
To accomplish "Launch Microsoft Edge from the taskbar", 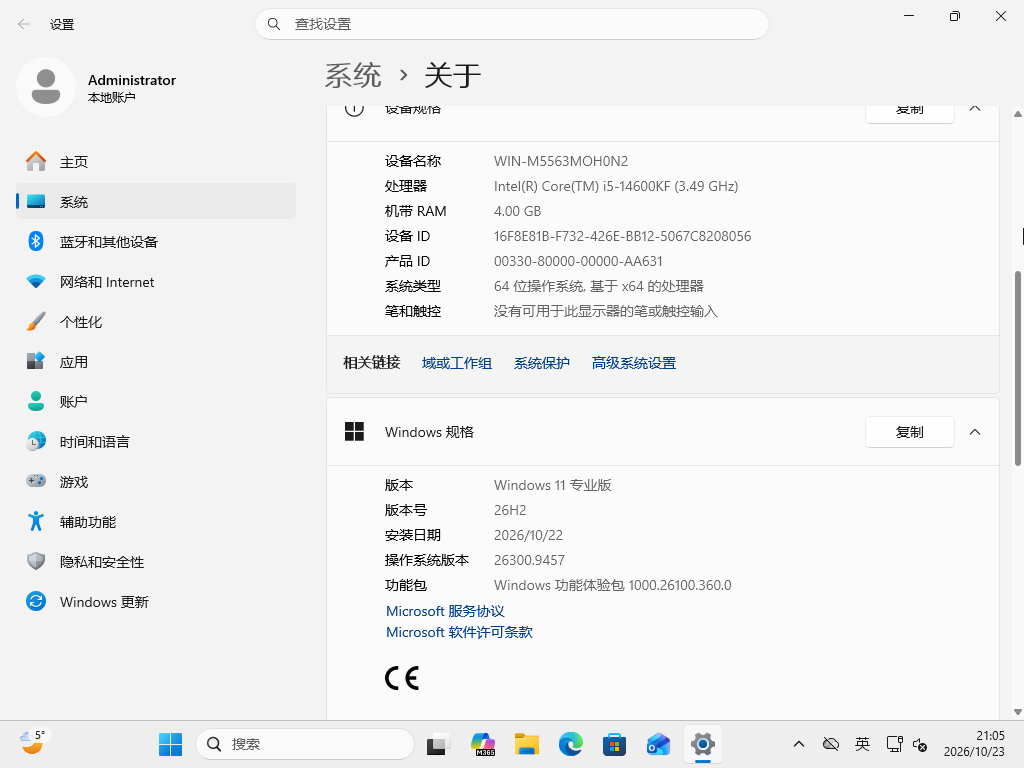I will (x=571, y=744).
